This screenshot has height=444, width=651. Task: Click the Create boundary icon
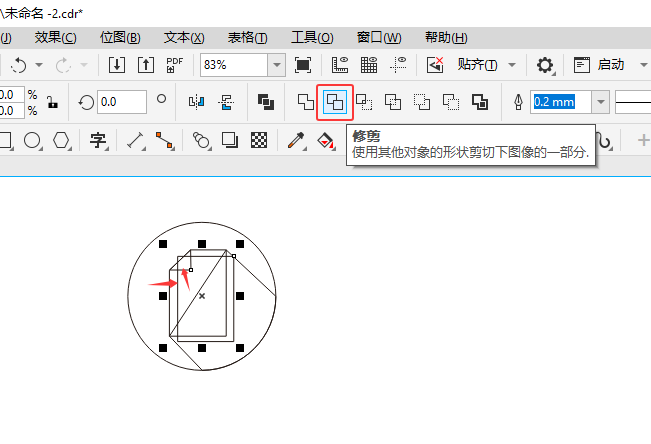[x=480, y=102]
